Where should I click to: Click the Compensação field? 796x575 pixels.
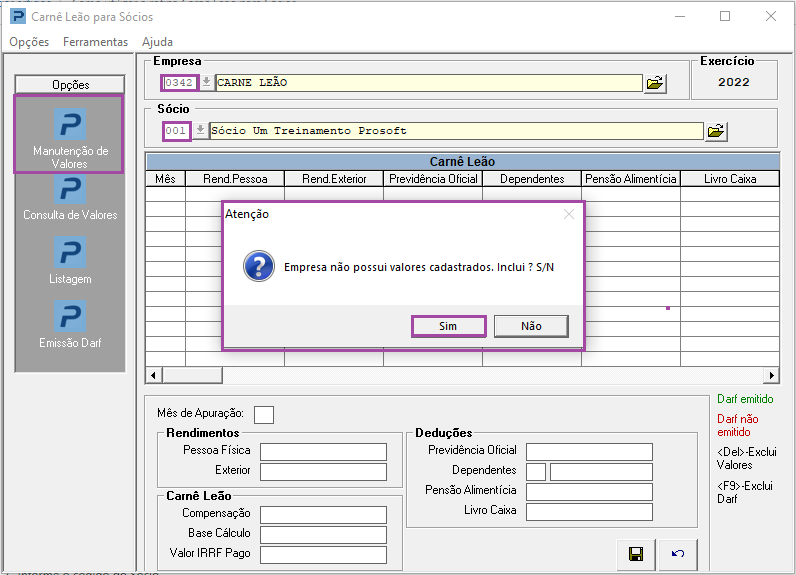pos(323,514)
